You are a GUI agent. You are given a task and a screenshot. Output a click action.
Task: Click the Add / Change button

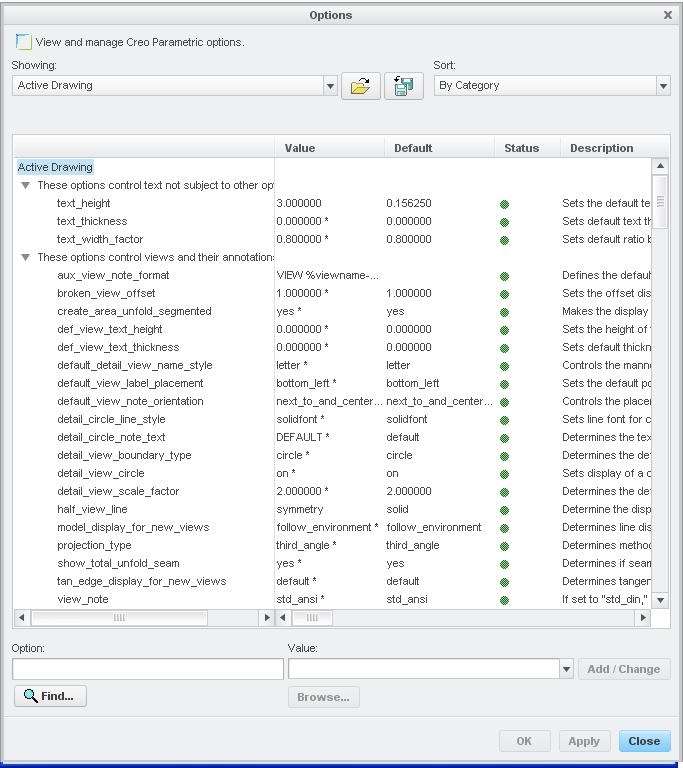pyautogui.click(x=624, y=669)
